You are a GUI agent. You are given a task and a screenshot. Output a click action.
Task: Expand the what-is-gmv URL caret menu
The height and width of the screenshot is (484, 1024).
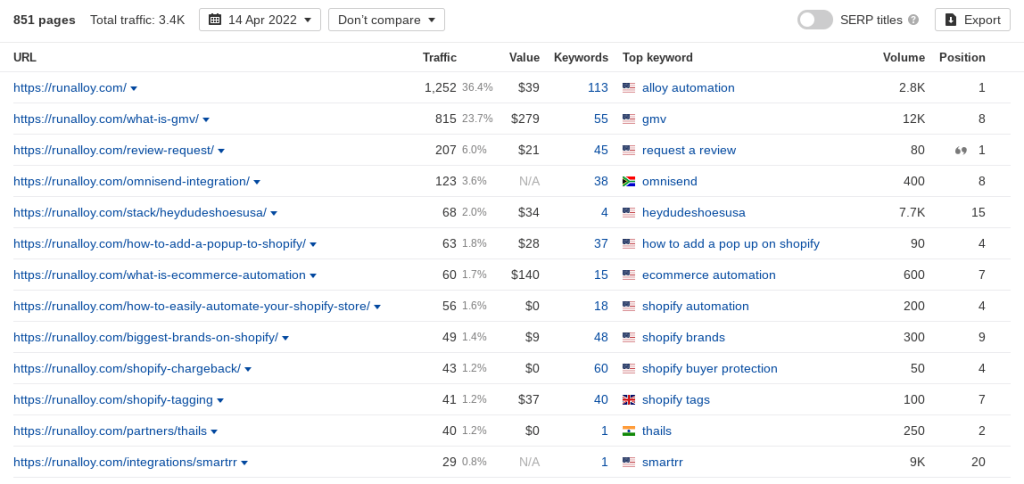206,120
